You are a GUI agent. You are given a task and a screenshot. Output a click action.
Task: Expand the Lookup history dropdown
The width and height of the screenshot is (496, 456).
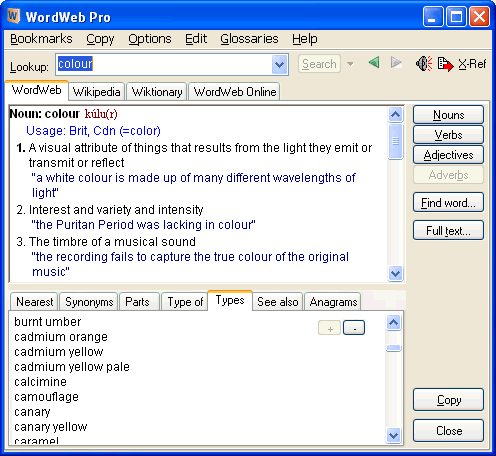pyautogui.click(x=279, y=64)
